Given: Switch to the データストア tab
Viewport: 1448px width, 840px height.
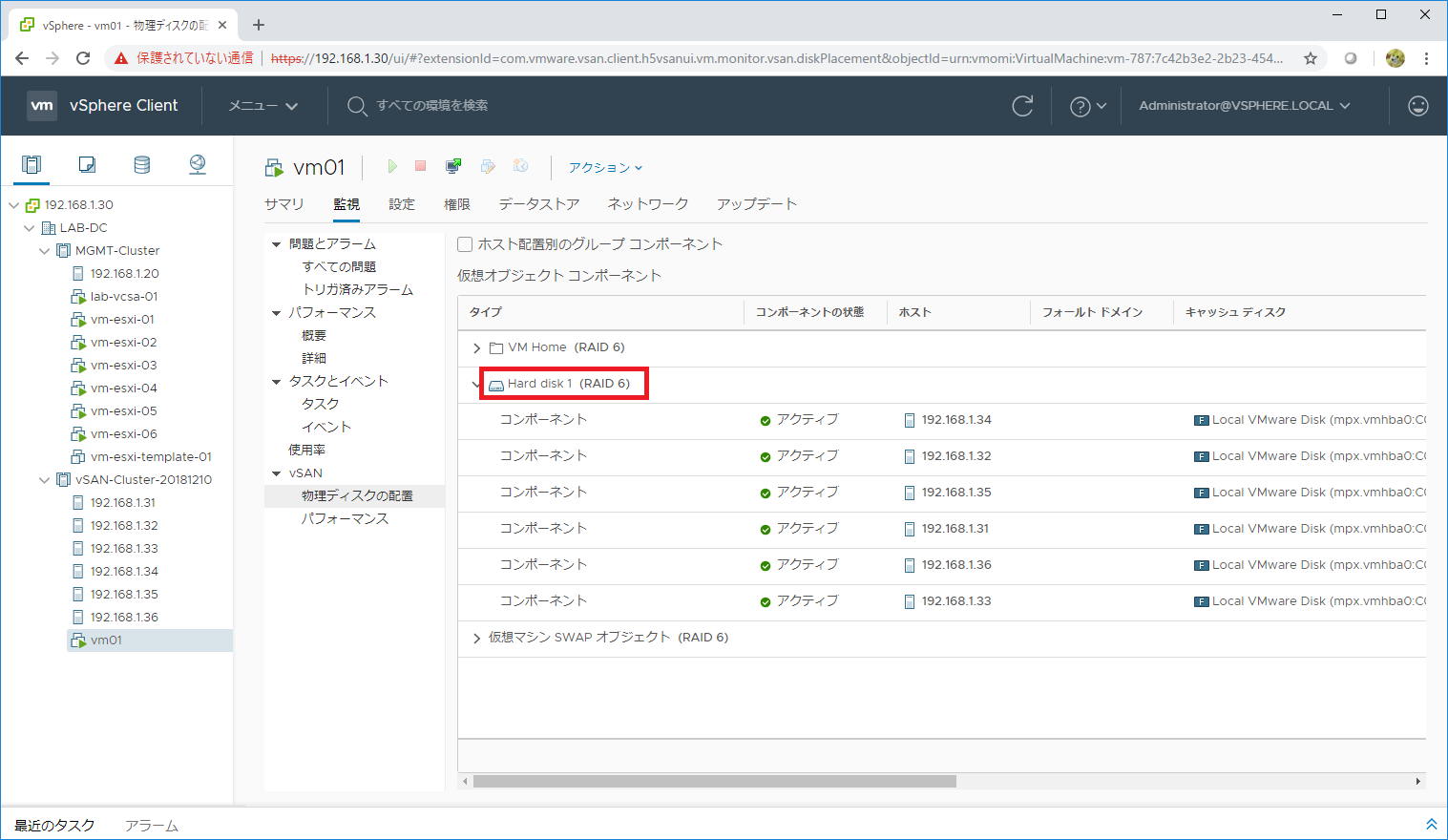Looking at the screenshot, I should 539,204.
